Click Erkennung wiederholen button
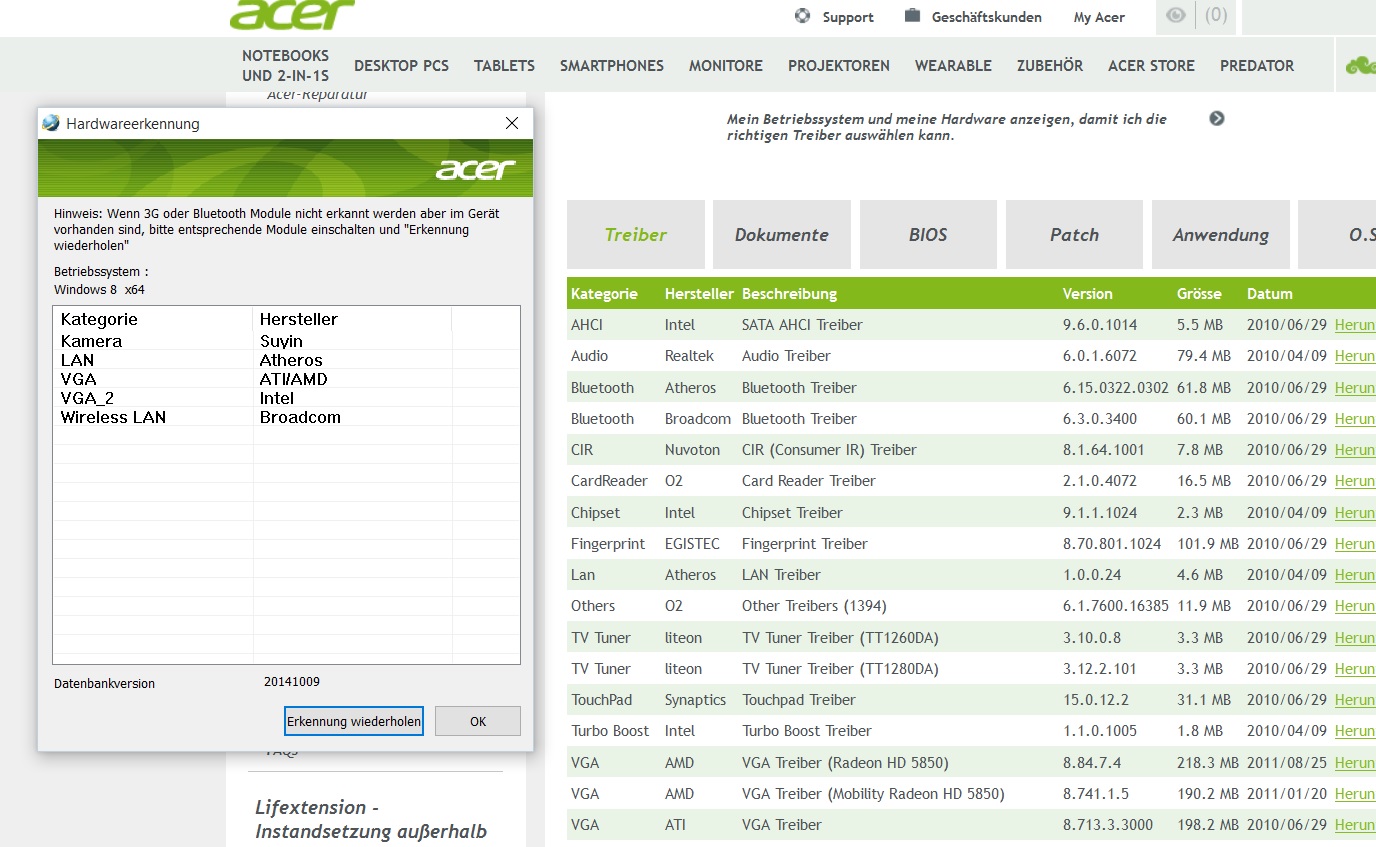 [354, 721]
